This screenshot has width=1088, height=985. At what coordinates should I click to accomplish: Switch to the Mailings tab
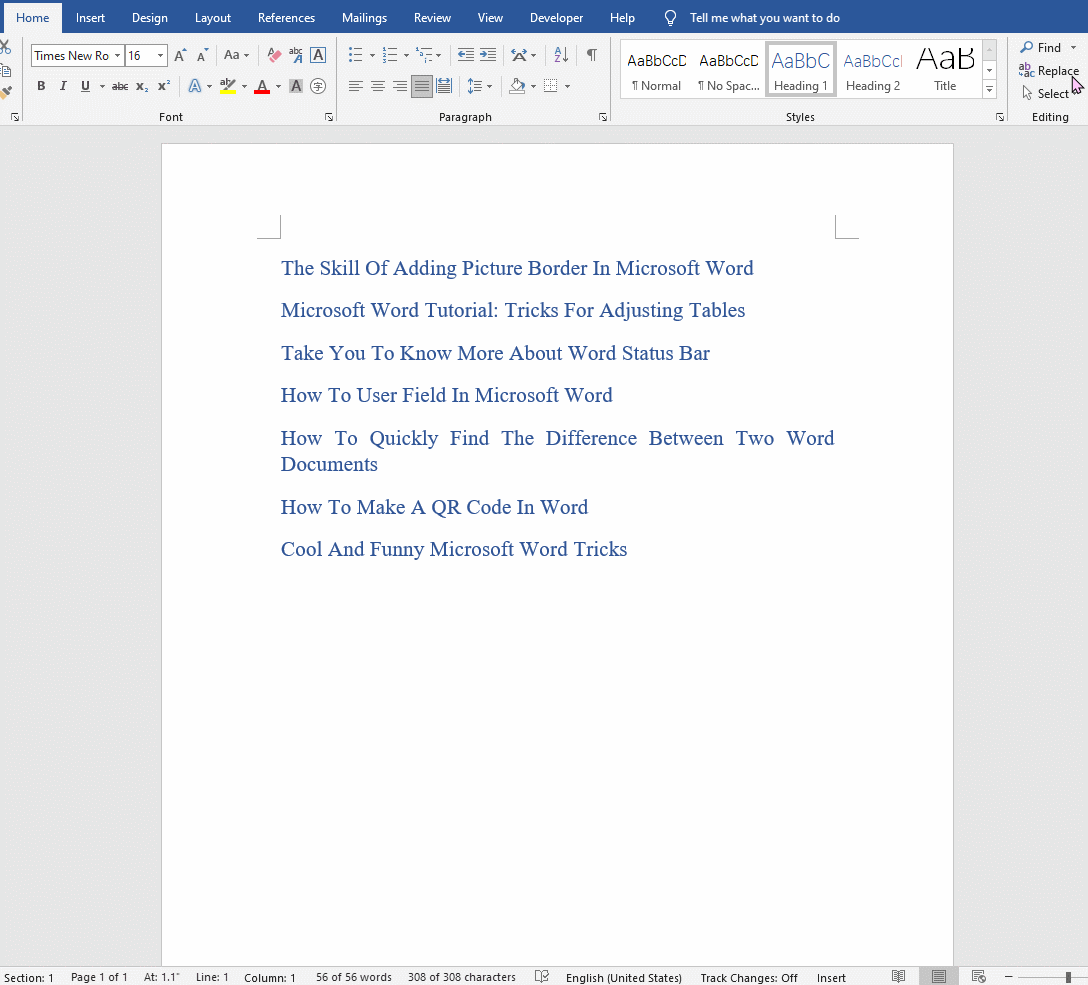tap(364, 17)
